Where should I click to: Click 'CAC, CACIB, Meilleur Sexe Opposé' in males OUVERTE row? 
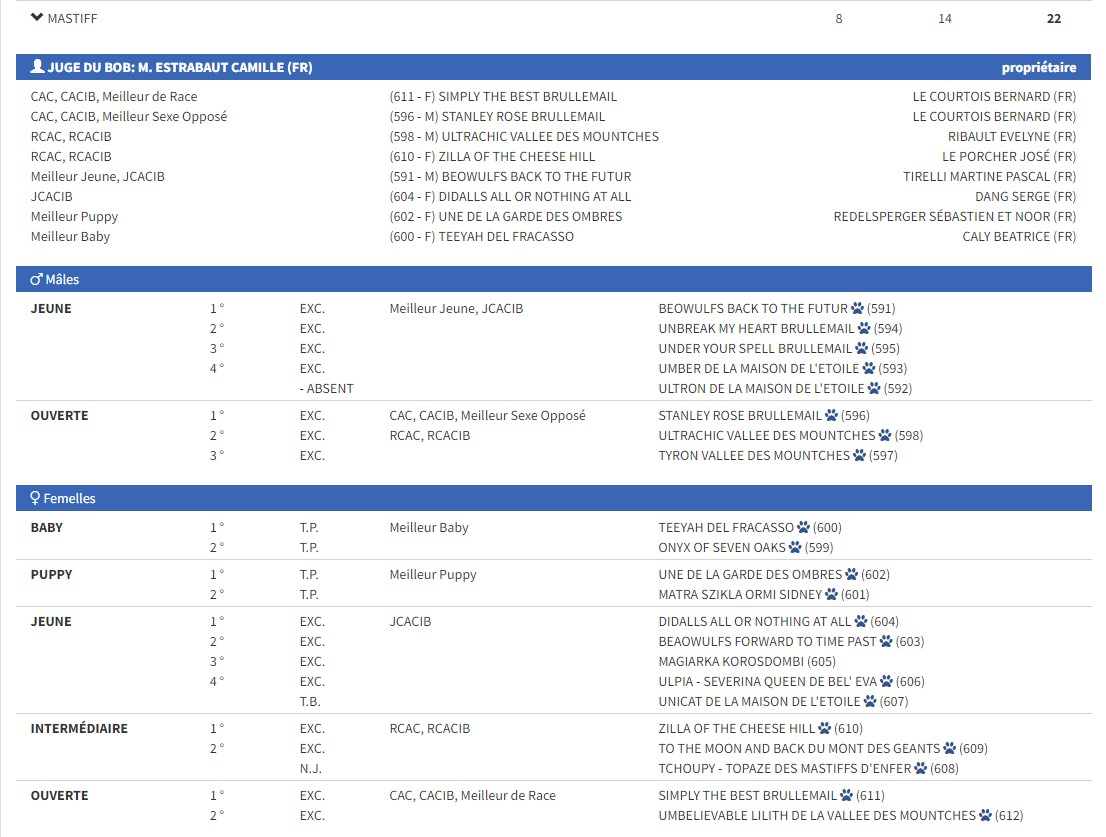tap(487, 416)
